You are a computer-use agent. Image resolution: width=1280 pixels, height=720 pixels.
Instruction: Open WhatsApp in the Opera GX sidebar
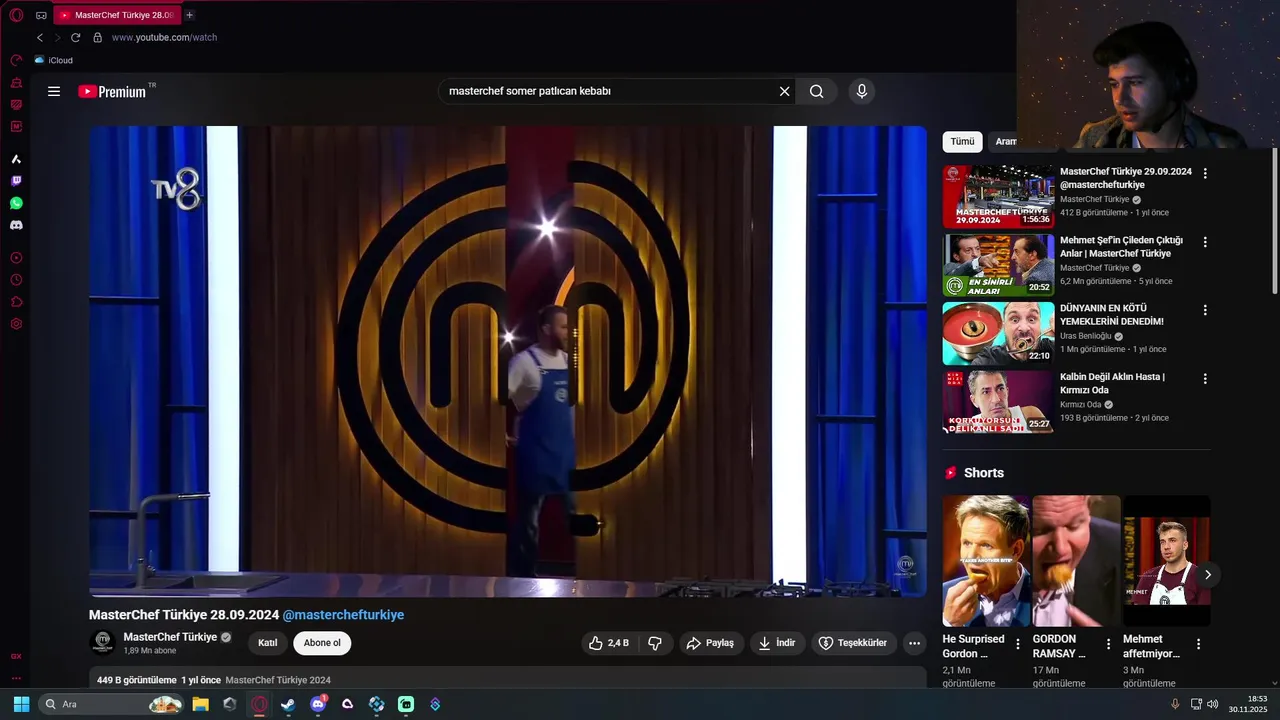coord(16,203)
